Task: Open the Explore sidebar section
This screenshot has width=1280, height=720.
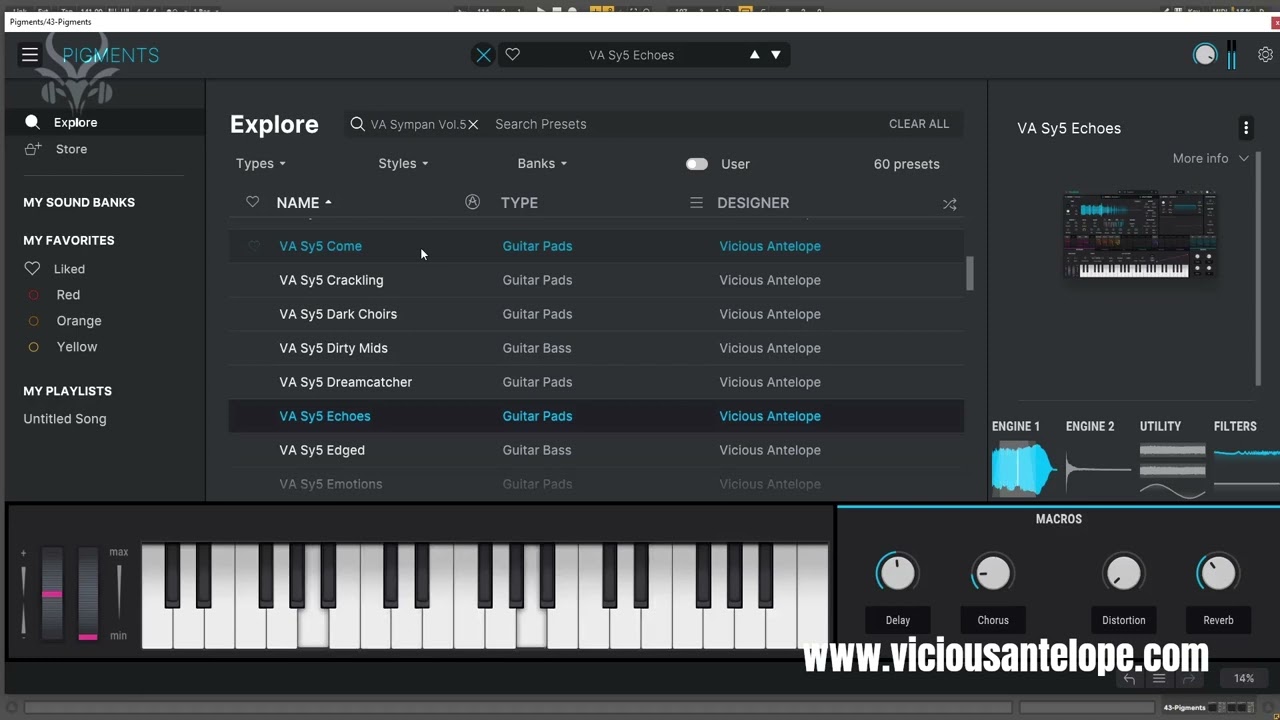Action: coord(105,122)
